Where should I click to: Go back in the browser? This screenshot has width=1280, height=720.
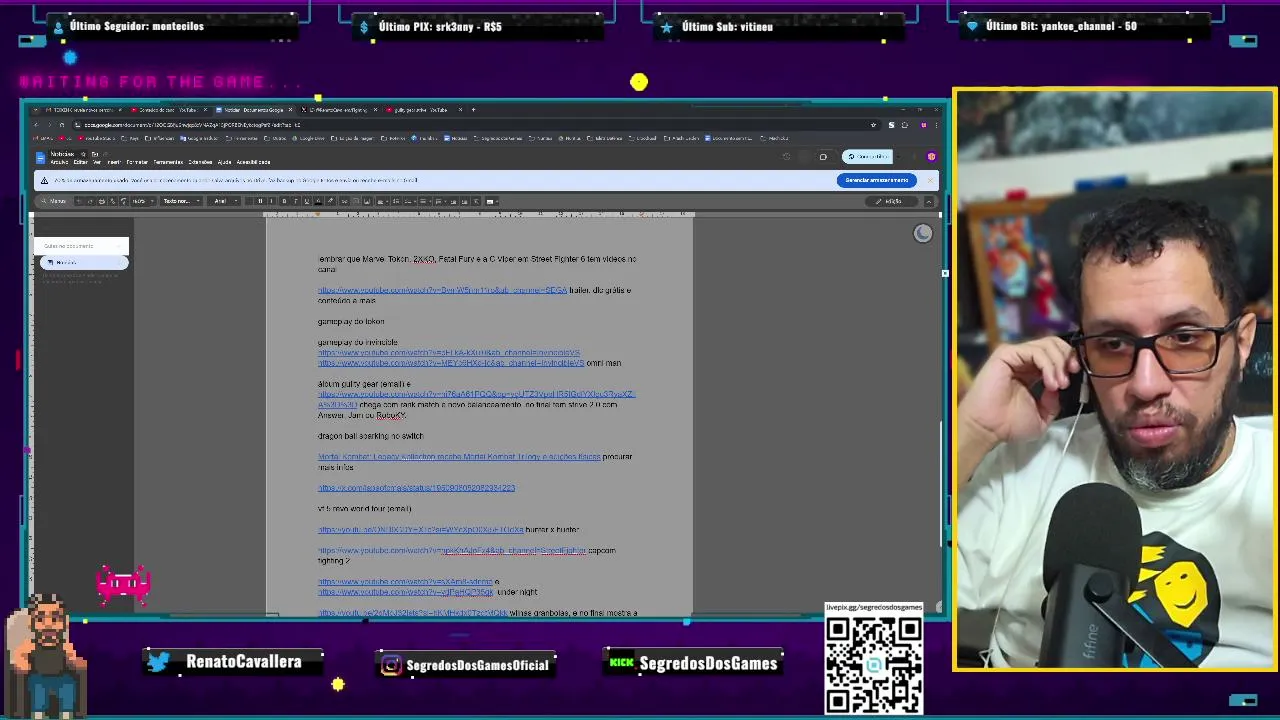click(36, 125)
